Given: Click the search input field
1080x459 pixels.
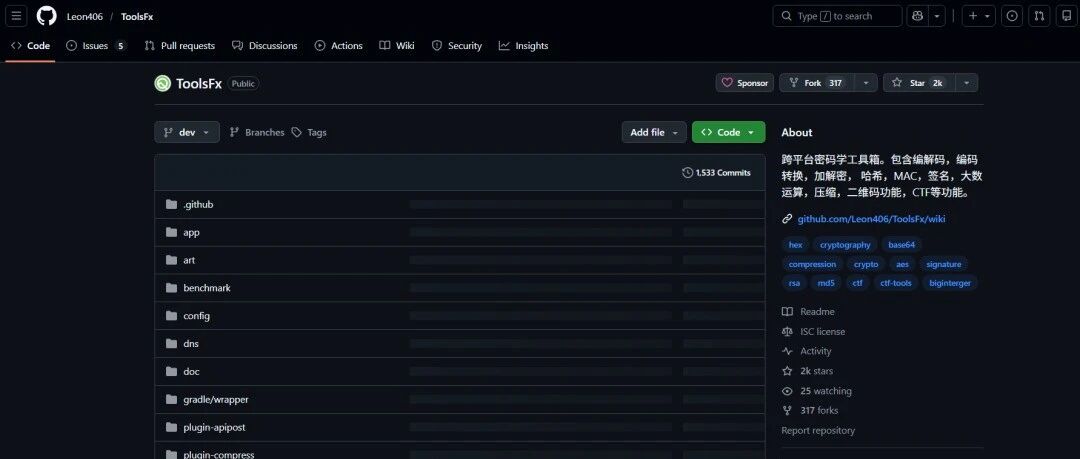Looking at the screenshot, I should tap(837, 16).
